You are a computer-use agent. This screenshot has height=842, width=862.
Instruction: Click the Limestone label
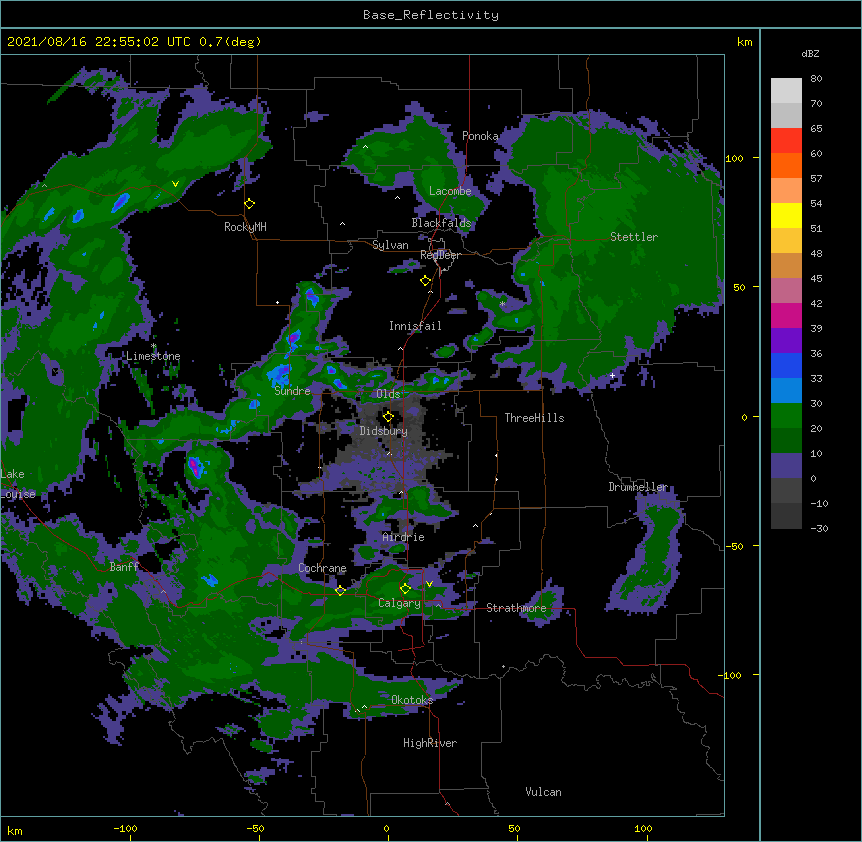click(153, 356)
